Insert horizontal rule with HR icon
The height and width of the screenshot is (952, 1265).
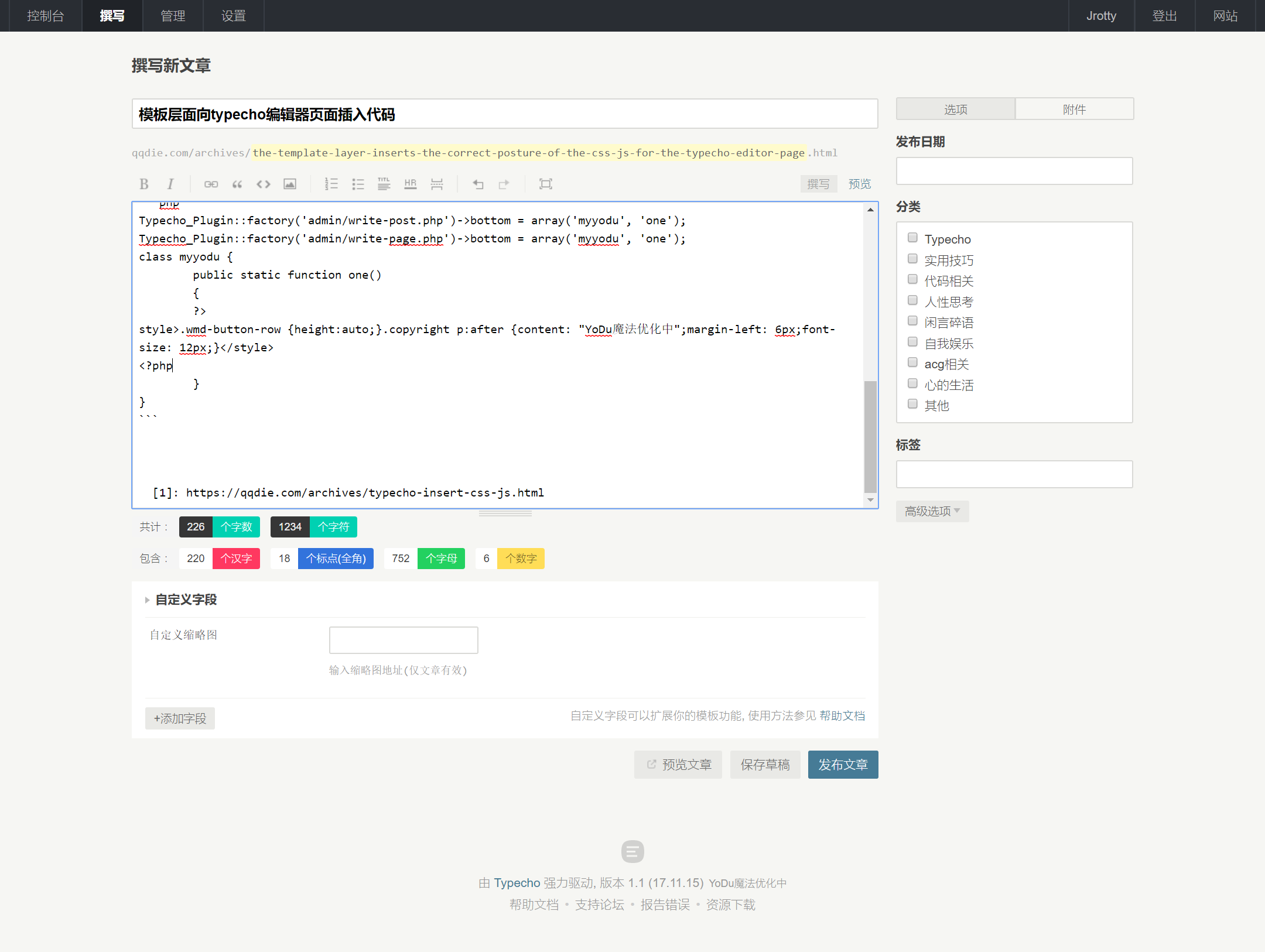click(x=411, y=184)
